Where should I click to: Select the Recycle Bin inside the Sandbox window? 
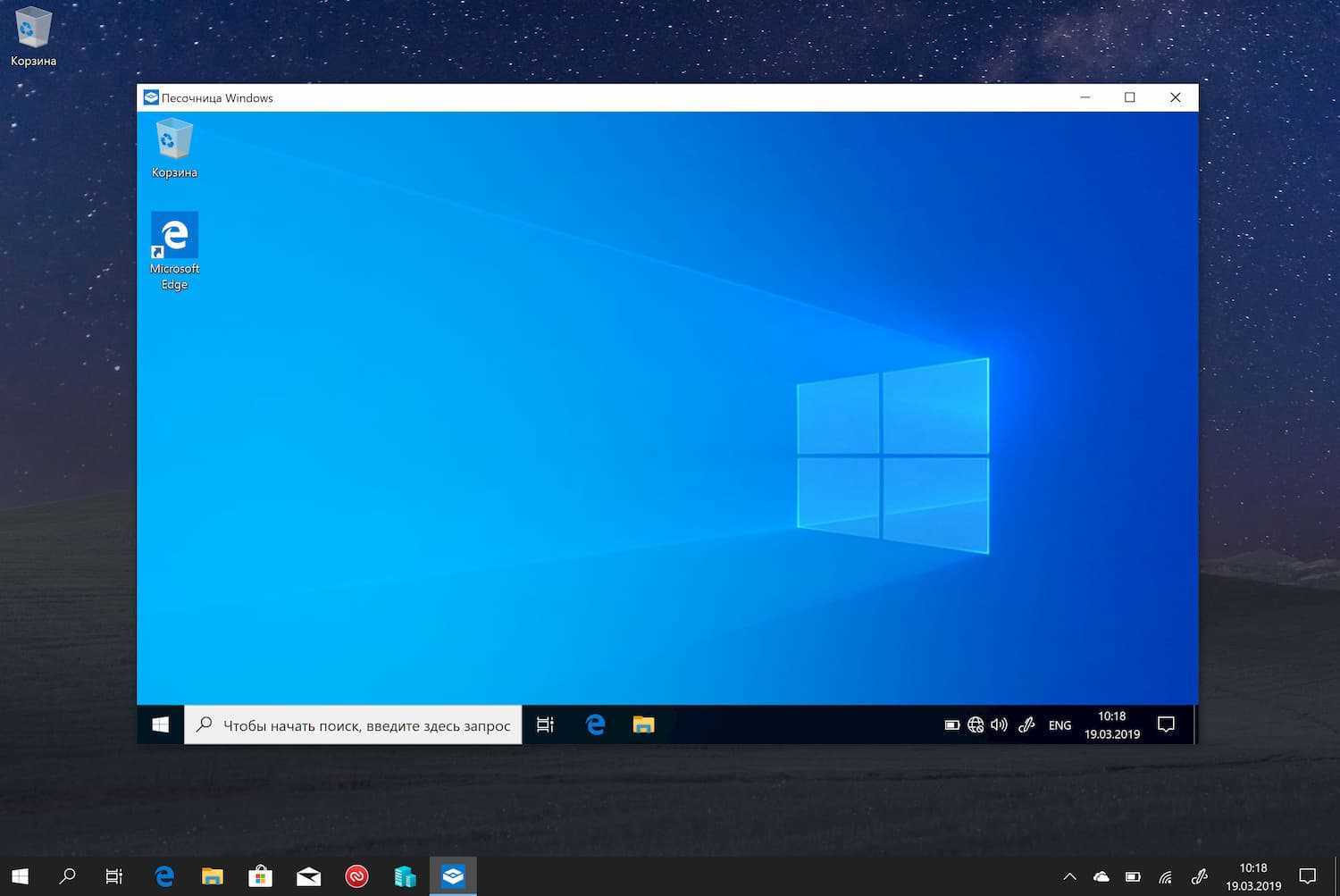[x=174, y=149]
